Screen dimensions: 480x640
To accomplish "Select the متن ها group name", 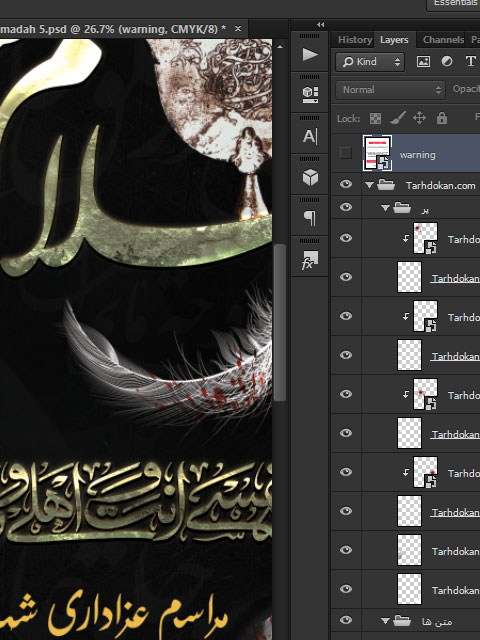I will [437, 622].
